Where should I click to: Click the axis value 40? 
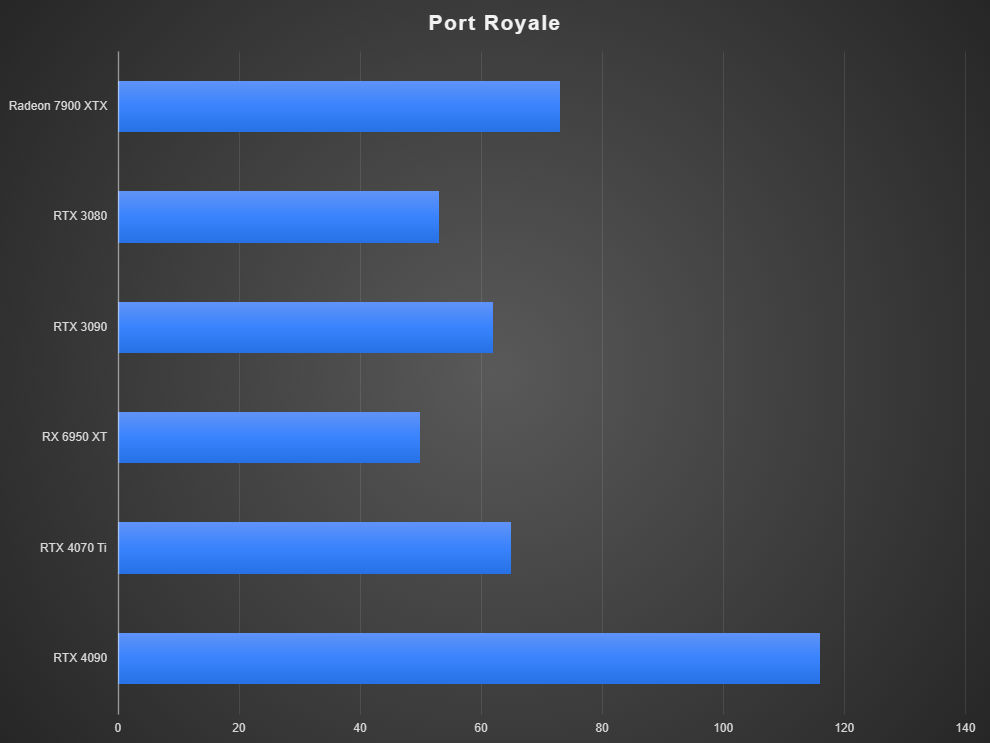pyautogui.click(x=360, y=728)
